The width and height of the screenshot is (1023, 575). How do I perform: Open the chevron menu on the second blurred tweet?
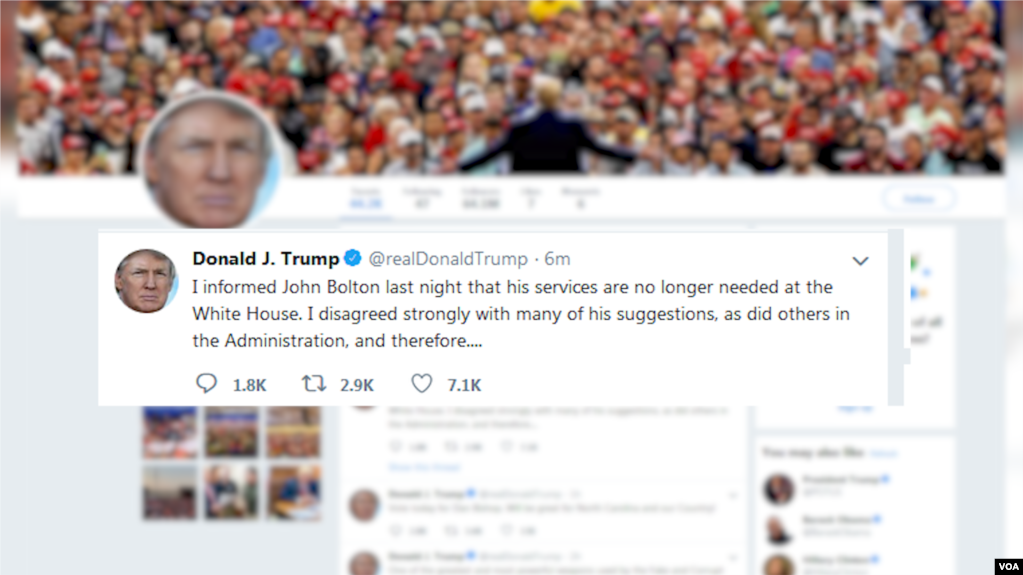click(733, 495)
